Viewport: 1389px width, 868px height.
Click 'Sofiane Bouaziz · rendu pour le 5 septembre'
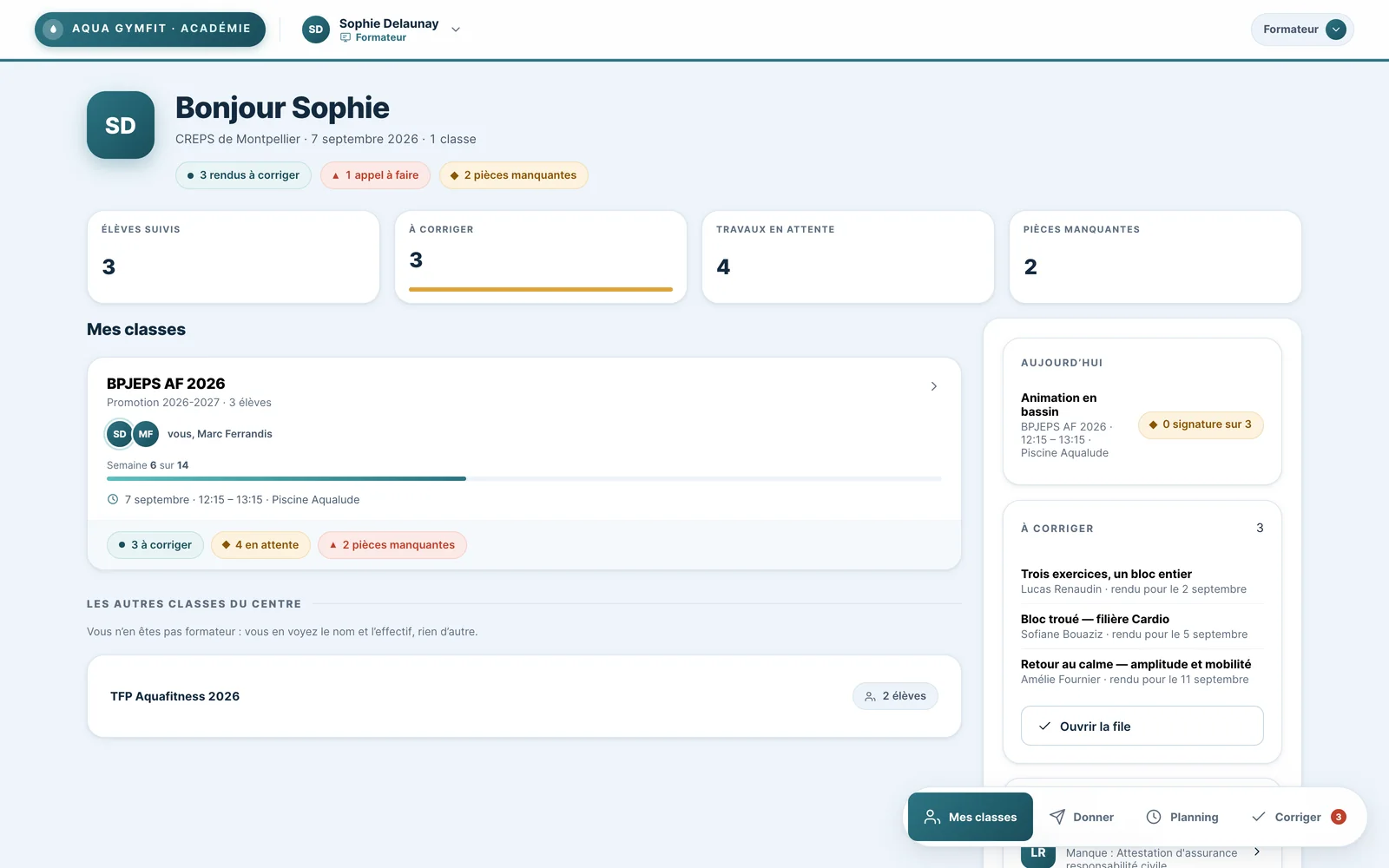(1135, 635)
